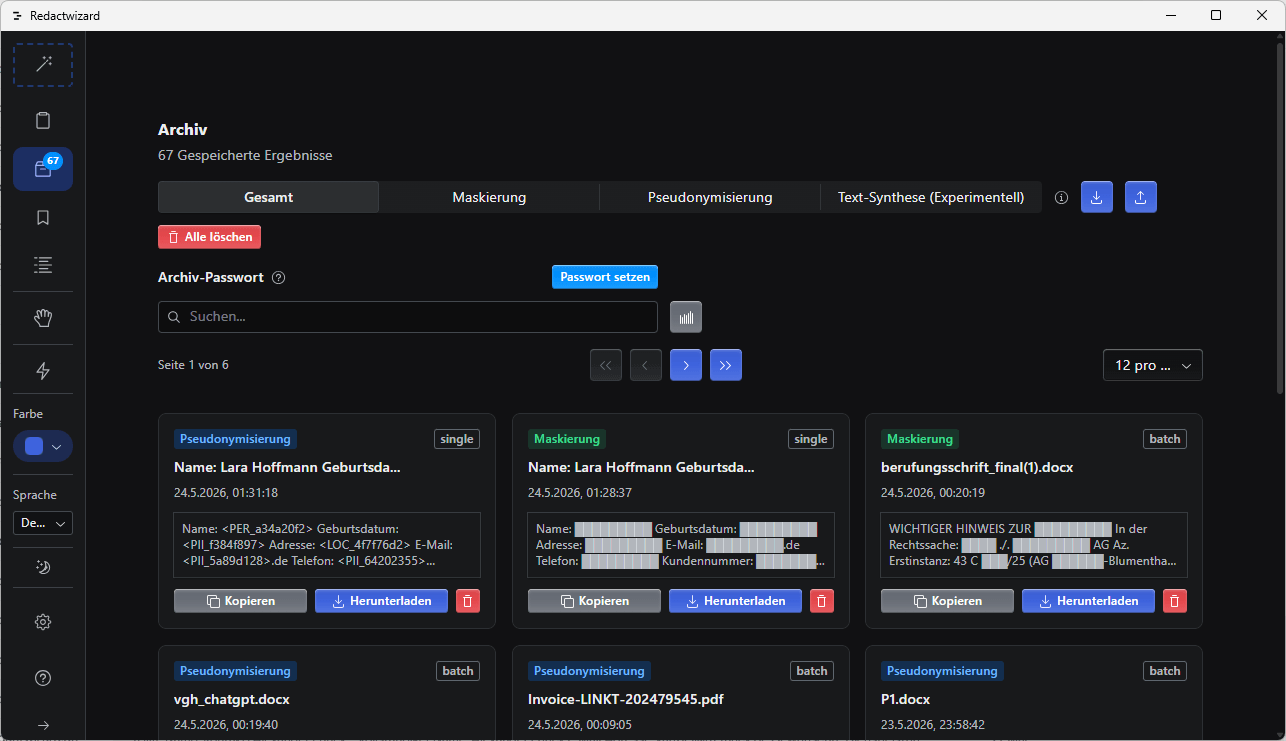Click the preview text WICHTIGER HINWEIS ZUR
Screen dimensions: 1286x741
click(1034, 545)
